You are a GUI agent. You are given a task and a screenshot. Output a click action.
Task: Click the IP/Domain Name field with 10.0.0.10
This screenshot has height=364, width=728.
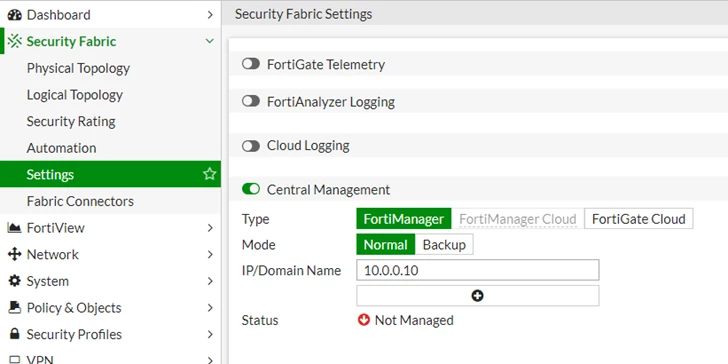[x=478, y=270]
